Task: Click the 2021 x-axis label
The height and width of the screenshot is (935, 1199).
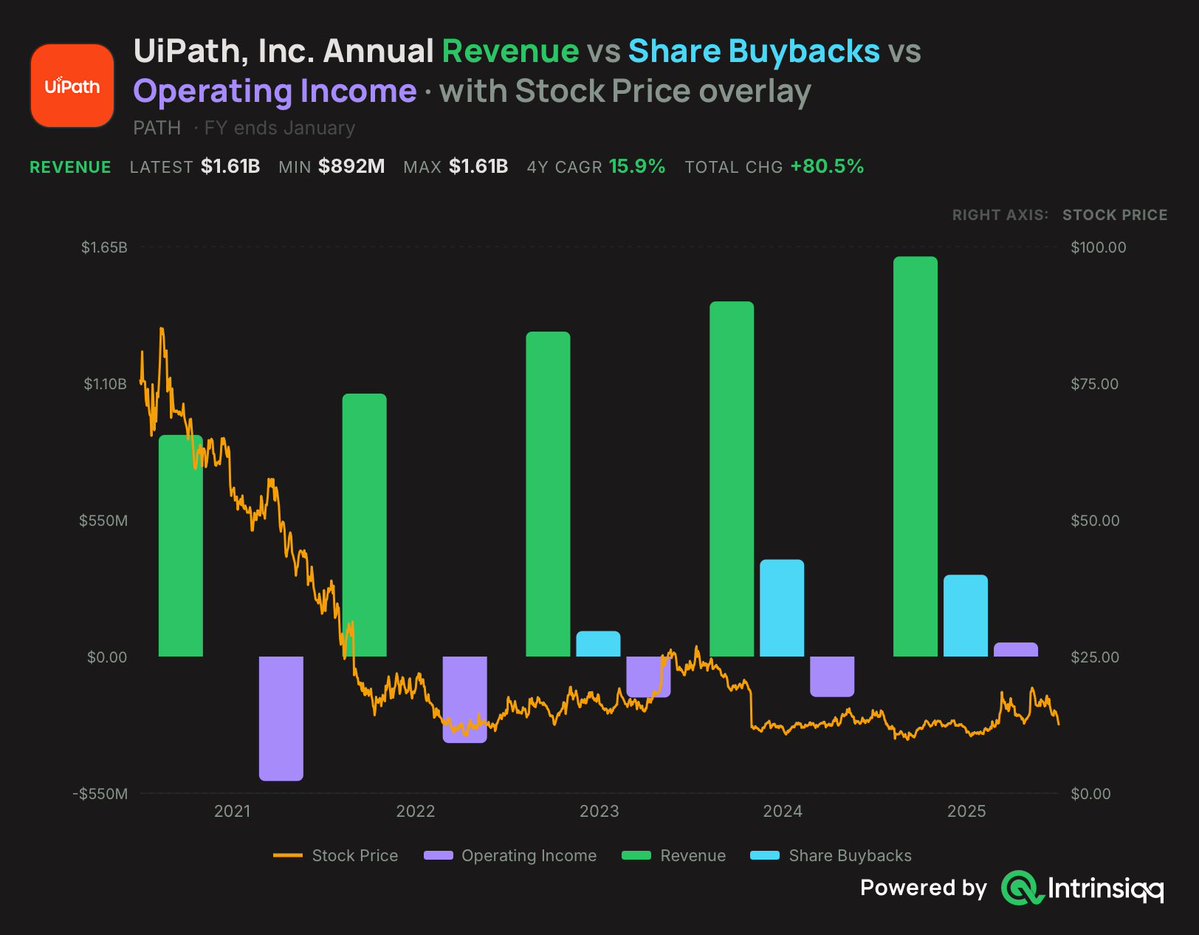Action: pyautogui.click(x=232, y=811)
